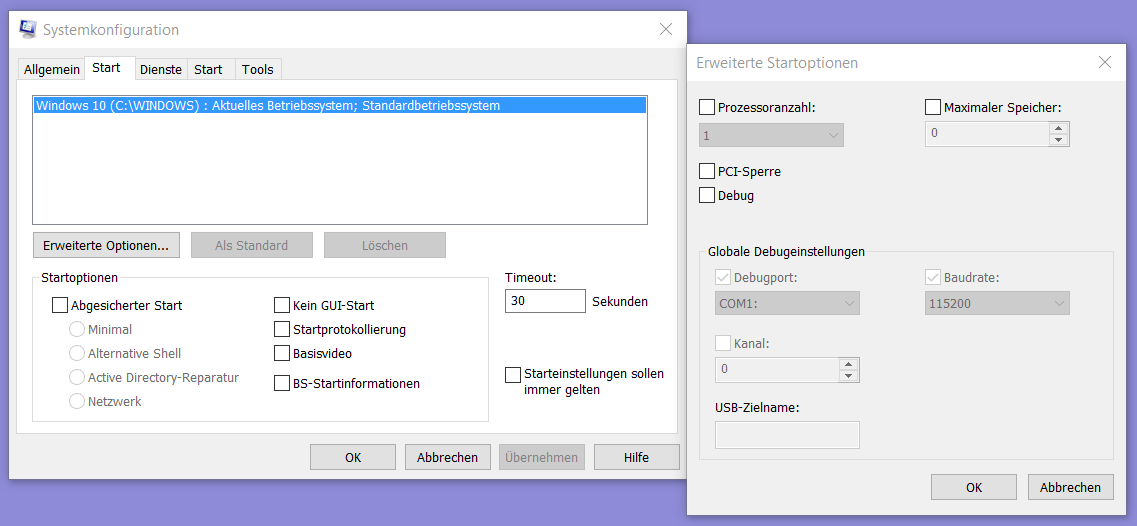Confirm OK in Erweiterte Startoptionen

pos(974,488)
